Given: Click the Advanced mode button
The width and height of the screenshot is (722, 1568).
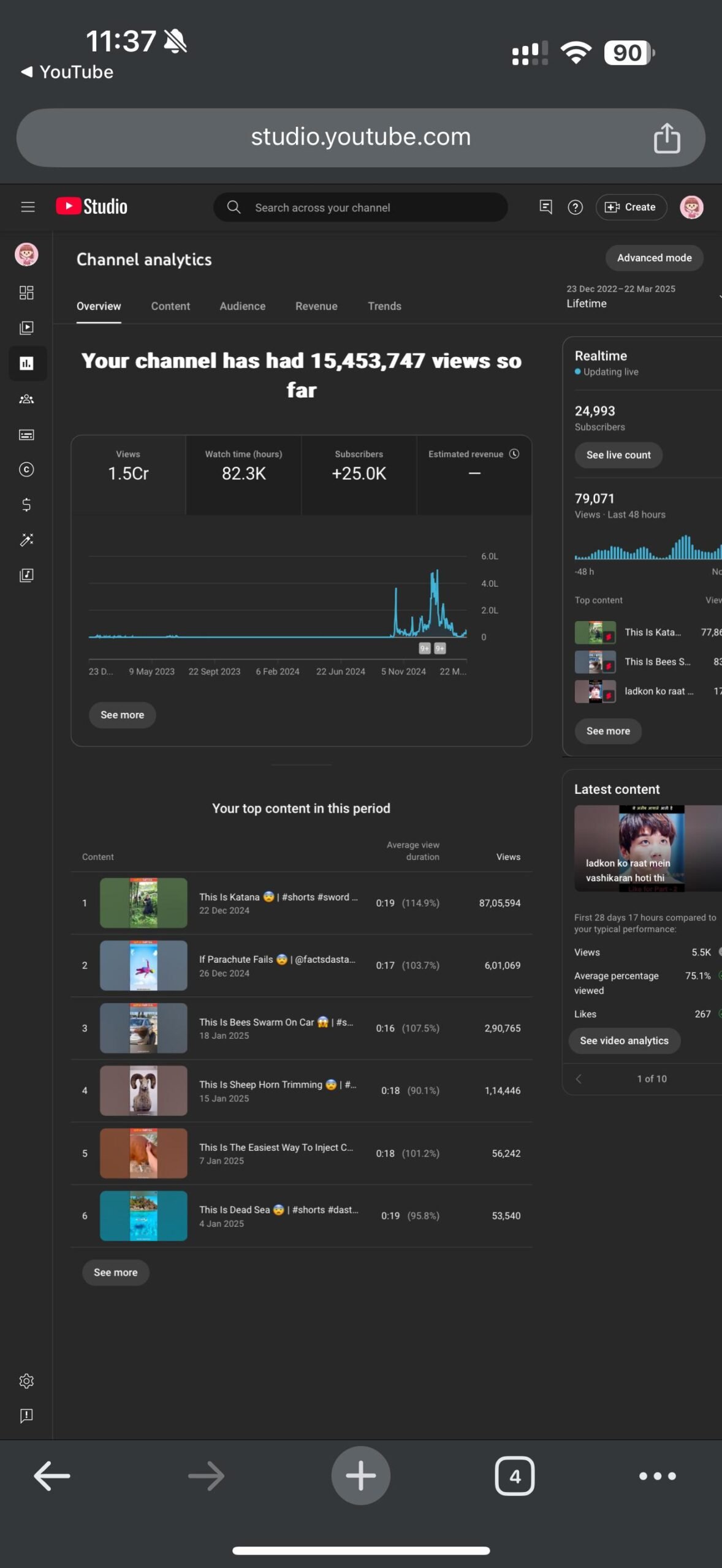Looking at the screenshot, I should 654,258.
